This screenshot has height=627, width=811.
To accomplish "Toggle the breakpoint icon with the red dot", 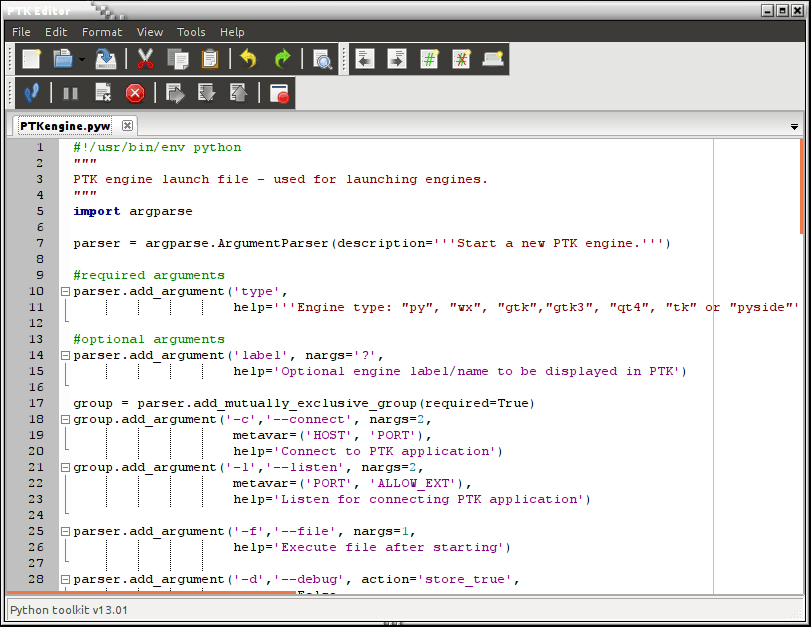I will click(x=279, y=93).
